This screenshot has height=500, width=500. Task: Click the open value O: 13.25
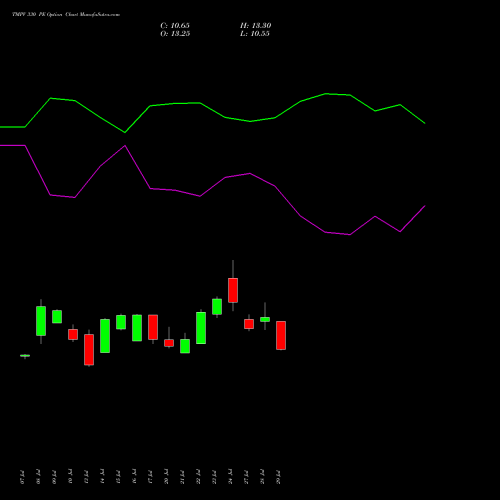(175, 34)
